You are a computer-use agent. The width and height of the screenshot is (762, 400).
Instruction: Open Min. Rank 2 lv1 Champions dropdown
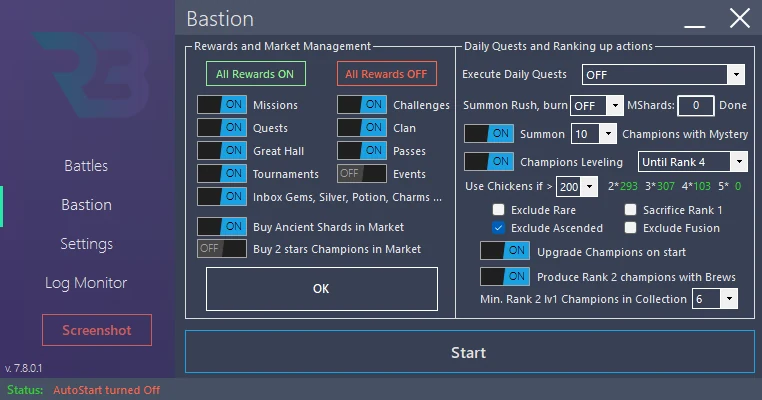(715, 299)
